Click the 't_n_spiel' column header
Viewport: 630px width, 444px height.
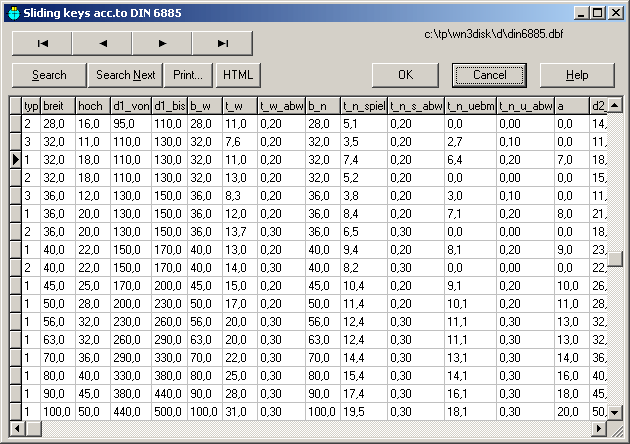[x=363, y=105]
